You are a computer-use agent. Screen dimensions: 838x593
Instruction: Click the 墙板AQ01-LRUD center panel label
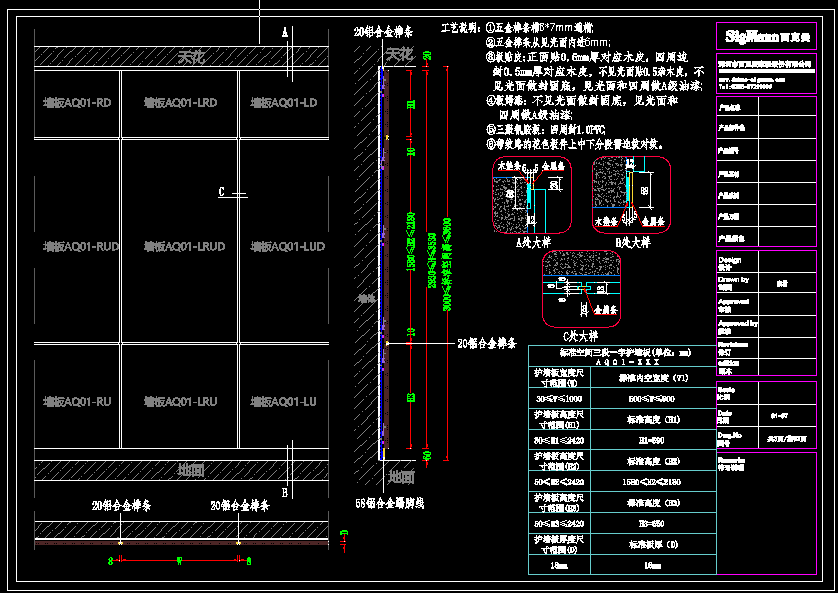coord(184,247)
